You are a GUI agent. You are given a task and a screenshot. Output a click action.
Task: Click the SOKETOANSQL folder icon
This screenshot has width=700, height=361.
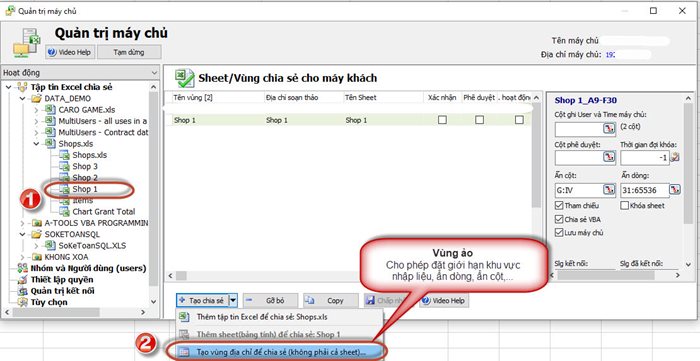[37, 234]
